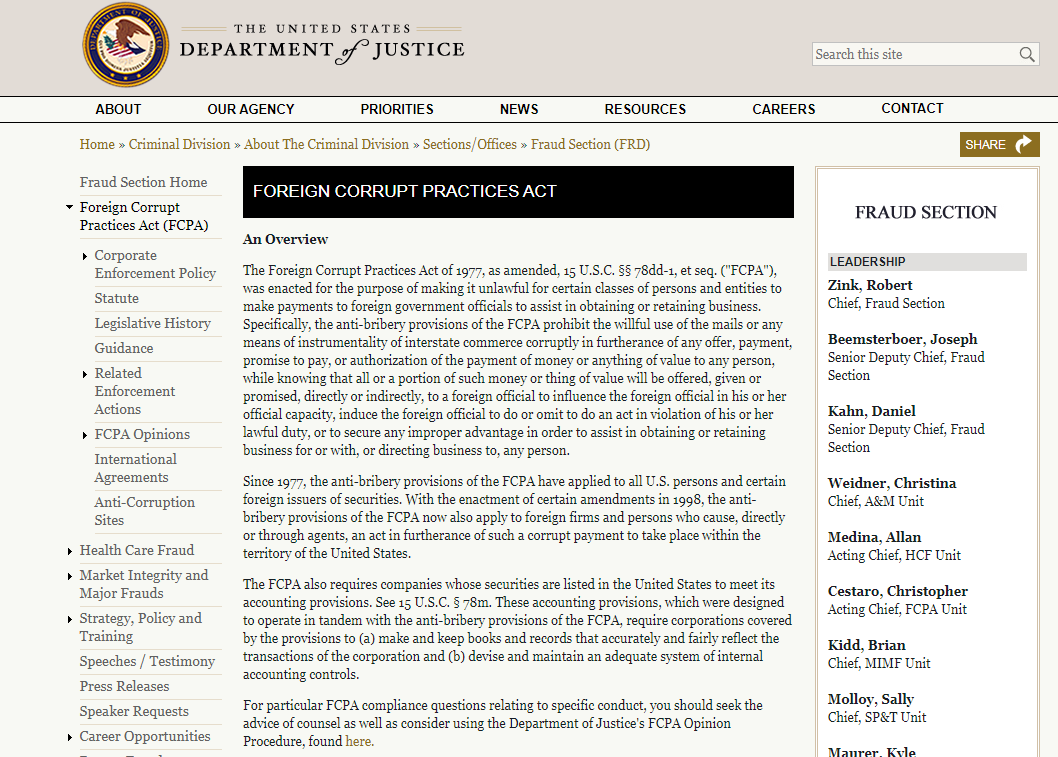Click 'Acting Chief, HCF Unit' title text
This screenshot has width=1058, height=757.
894,555
